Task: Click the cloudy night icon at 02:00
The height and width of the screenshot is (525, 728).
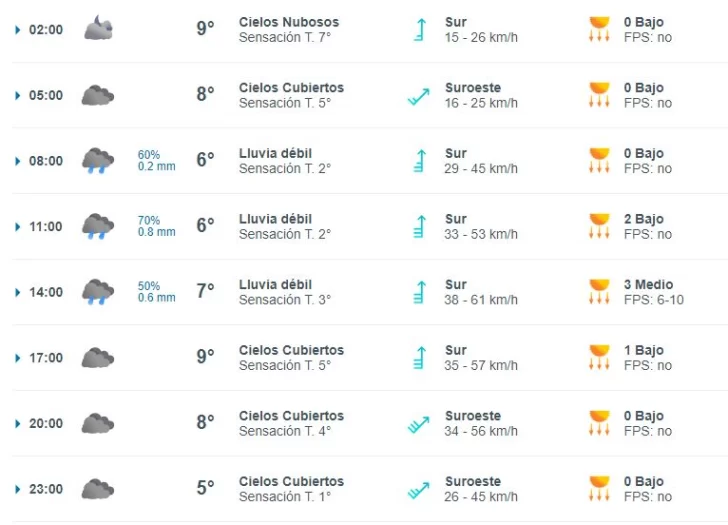Action: [x=98, y=28]
